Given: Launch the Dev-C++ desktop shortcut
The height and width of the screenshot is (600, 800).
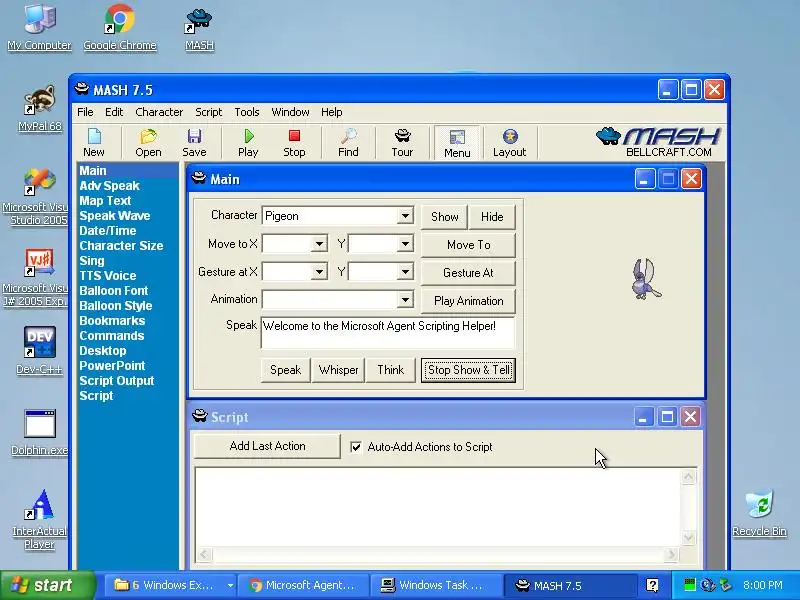Looking at the screenshot, I should [39, 351].
